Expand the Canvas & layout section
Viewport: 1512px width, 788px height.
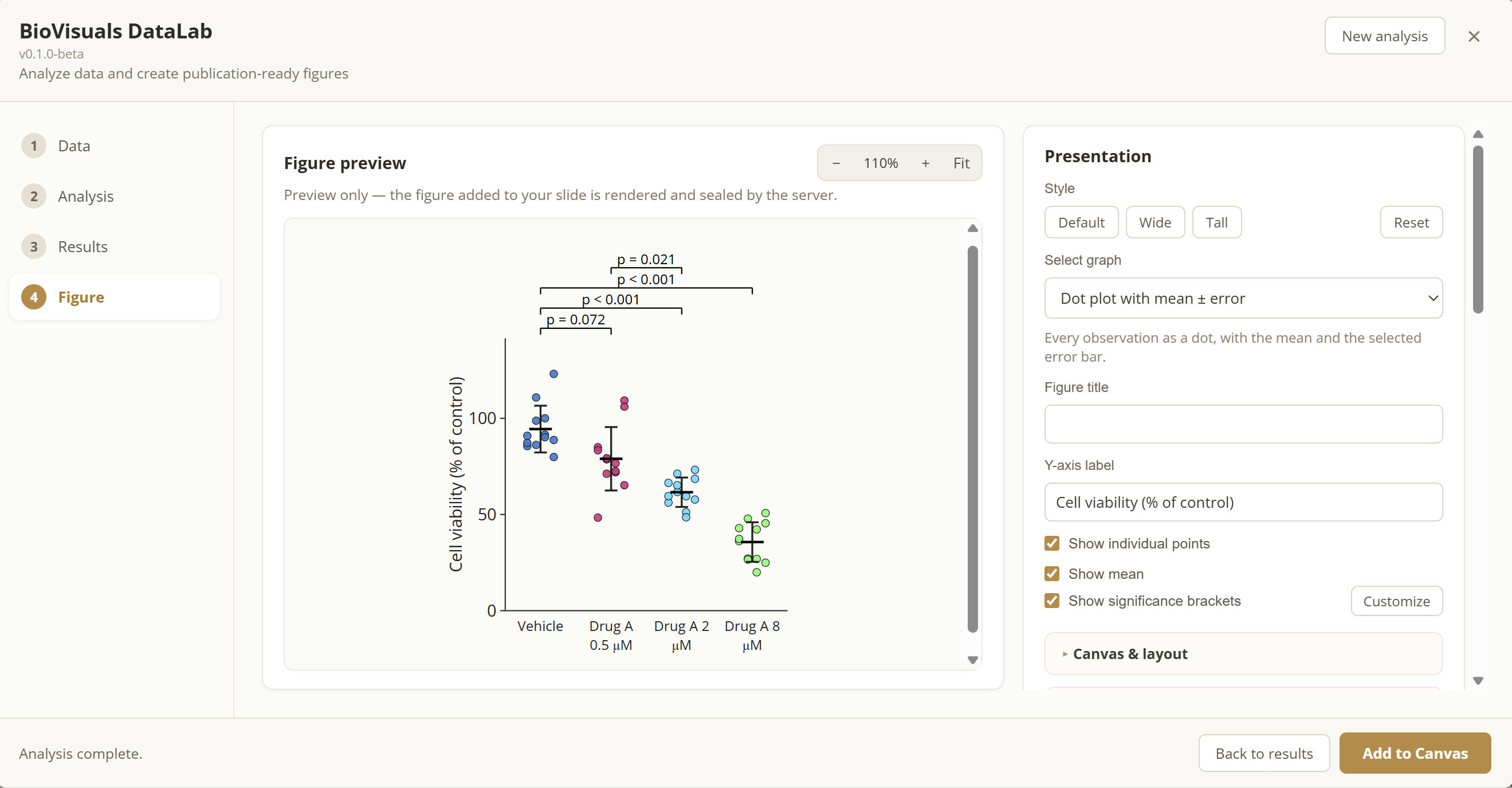tap(1243, 653)
